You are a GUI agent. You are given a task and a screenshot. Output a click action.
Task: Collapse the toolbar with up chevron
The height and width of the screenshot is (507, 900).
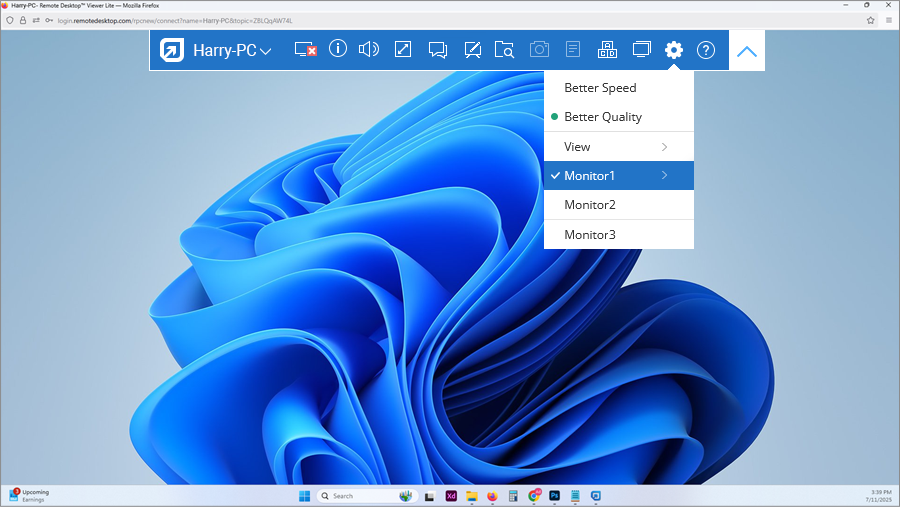point(746,51)
